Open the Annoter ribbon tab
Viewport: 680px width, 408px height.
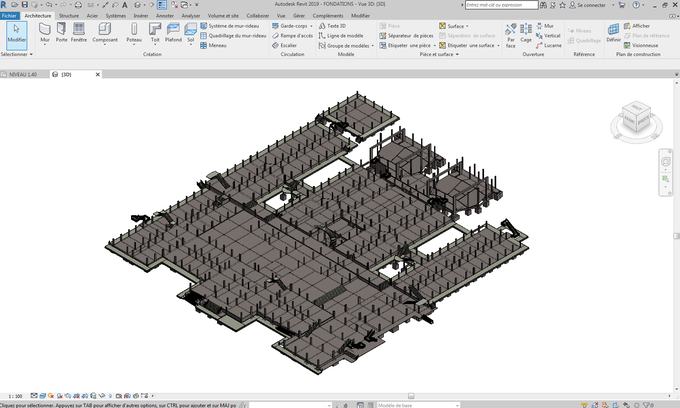click(165, 16)
